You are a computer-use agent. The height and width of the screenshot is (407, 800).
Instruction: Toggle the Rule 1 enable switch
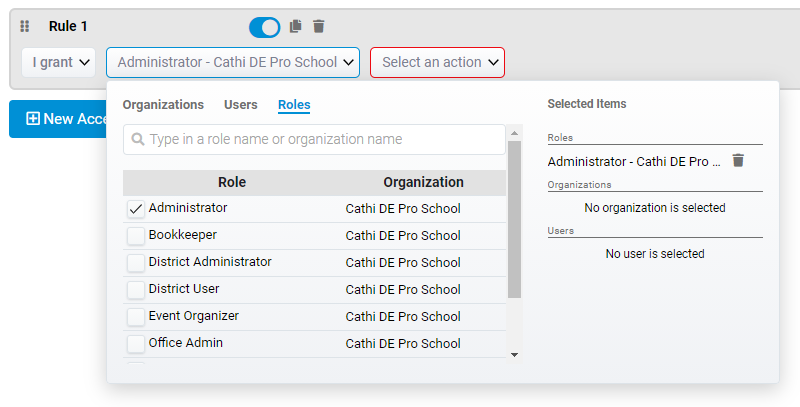(264, 27)
